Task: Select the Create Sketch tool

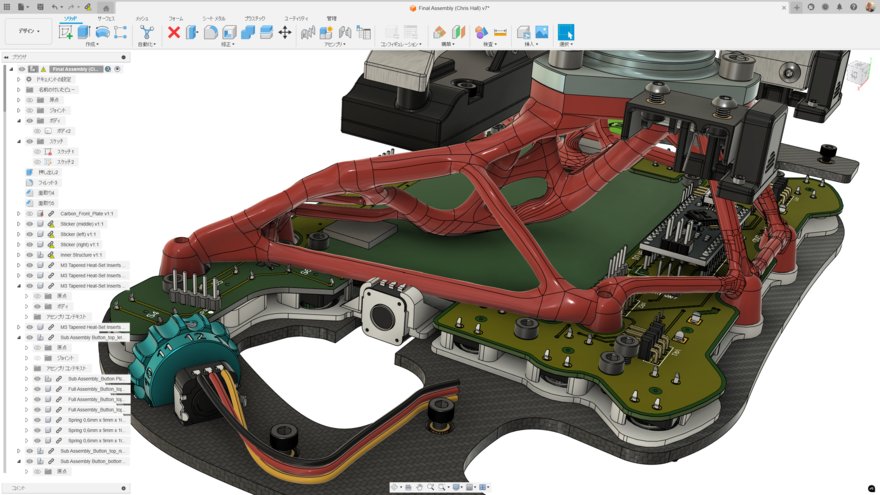Action: click(66, 32)
